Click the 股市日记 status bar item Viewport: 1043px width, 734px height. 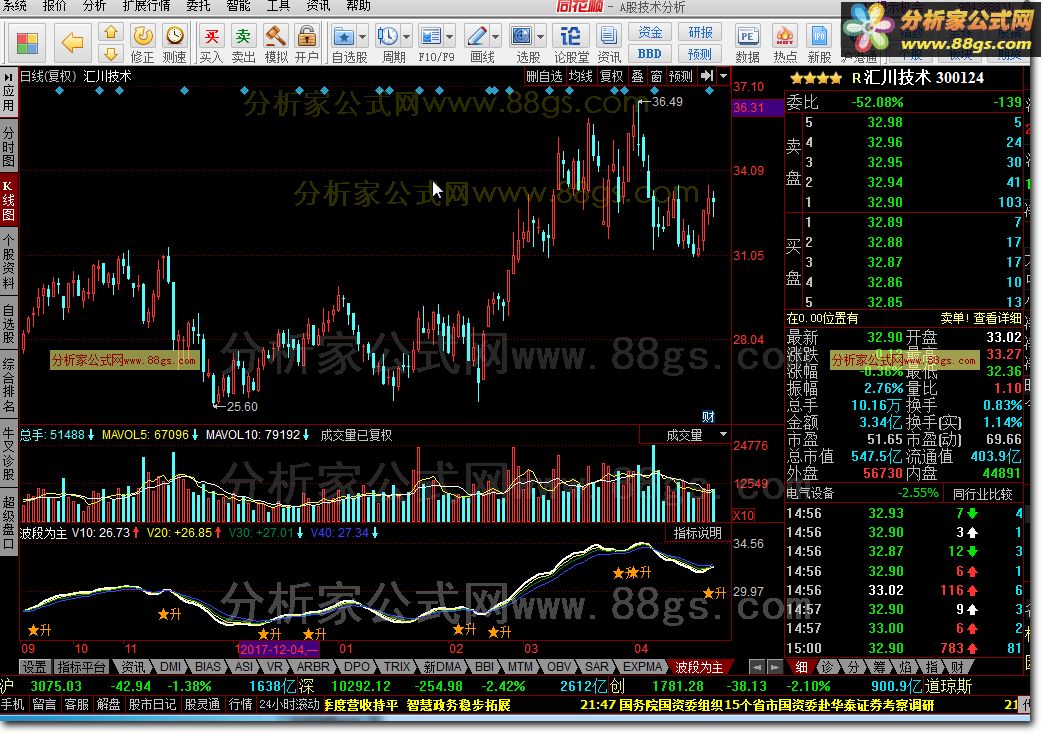[152, 704]
